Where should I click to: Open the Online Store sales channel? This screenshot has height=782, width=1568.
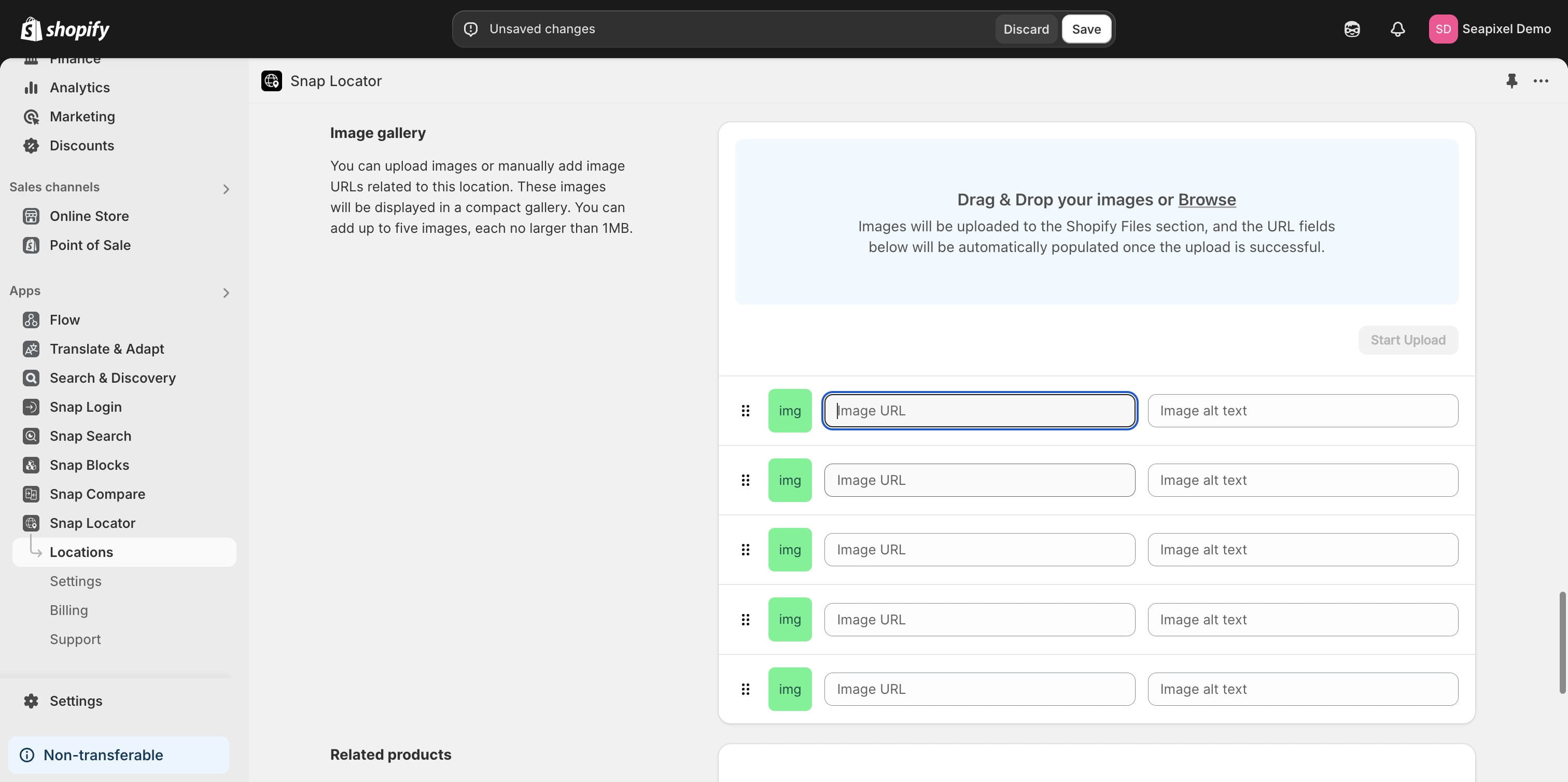coord(90,216)
